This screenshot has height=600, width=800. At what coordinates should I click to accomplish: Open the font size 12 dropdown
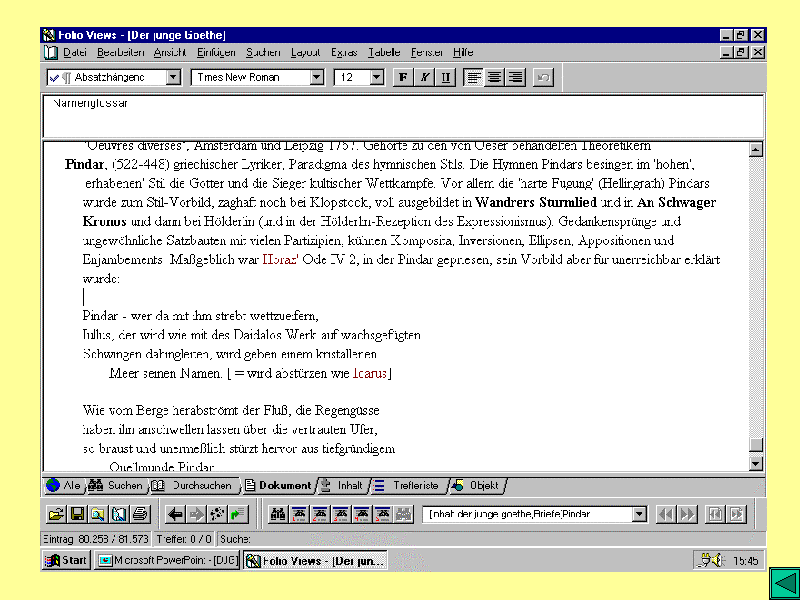point(379,77)
